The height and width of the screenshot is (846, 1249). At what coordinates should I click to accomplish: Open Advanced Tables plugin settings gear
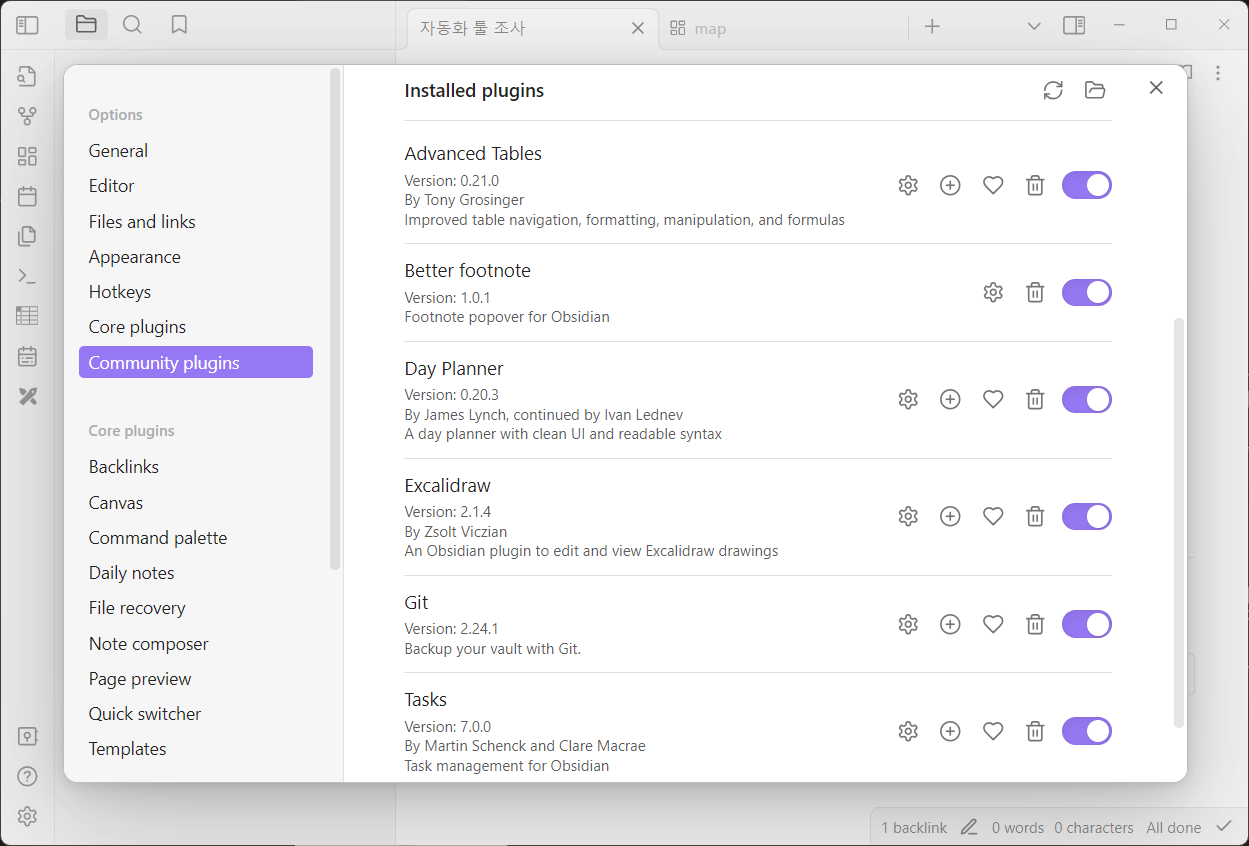(x=908, y=185)
